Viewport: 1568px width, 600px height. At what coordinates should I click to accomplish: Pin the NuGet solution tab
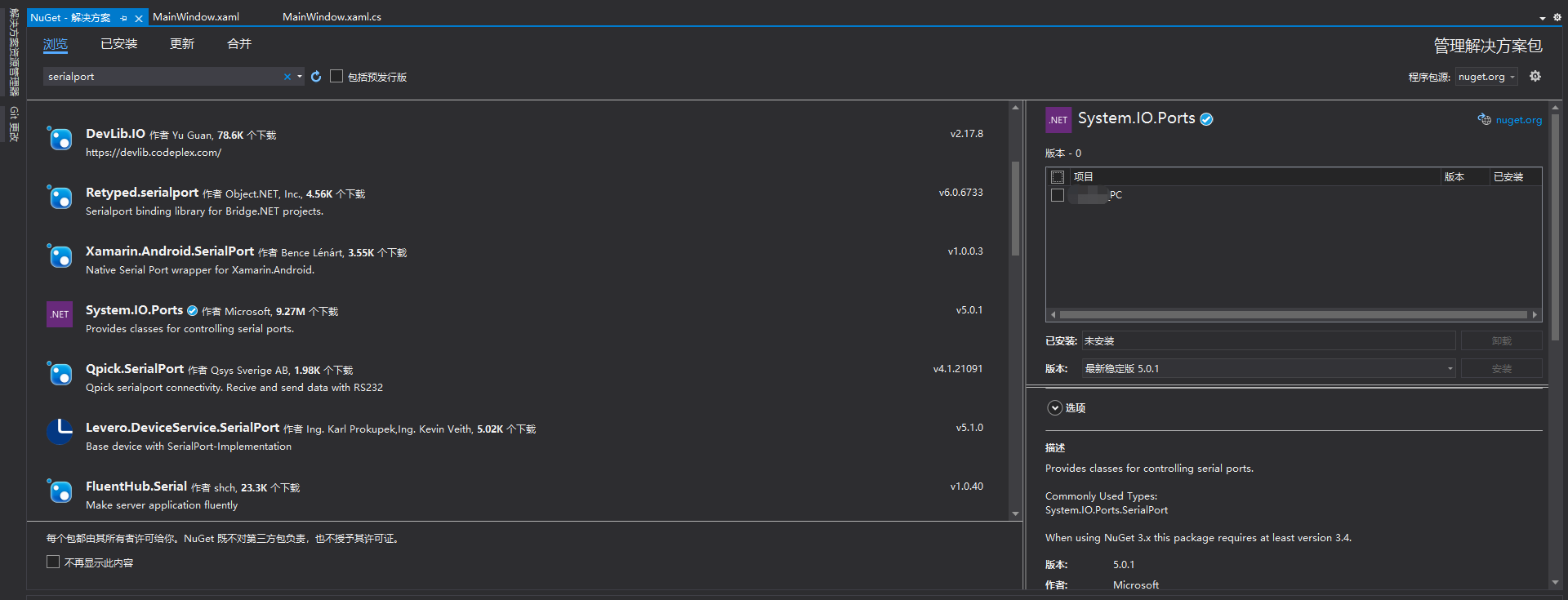(124, 18)
